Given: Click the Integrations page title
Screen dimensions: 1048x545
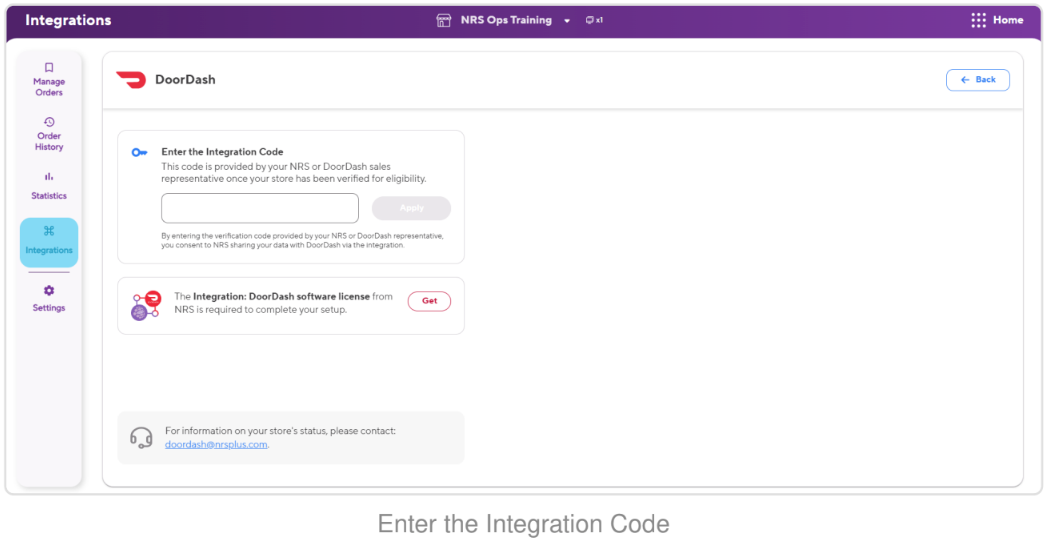Looking at the screenshot, I should click(68, 20).
